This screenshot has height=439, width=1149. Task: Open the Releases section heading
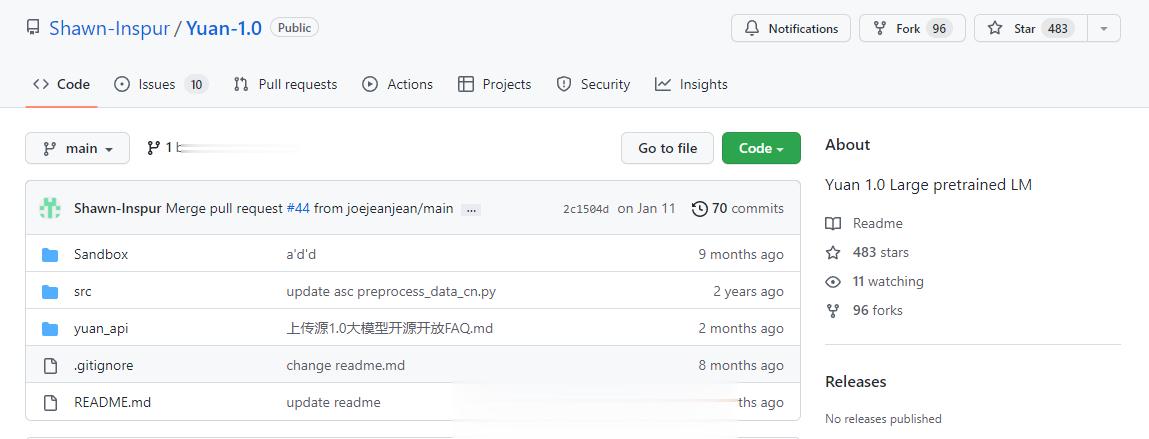[x=856, y=382]
